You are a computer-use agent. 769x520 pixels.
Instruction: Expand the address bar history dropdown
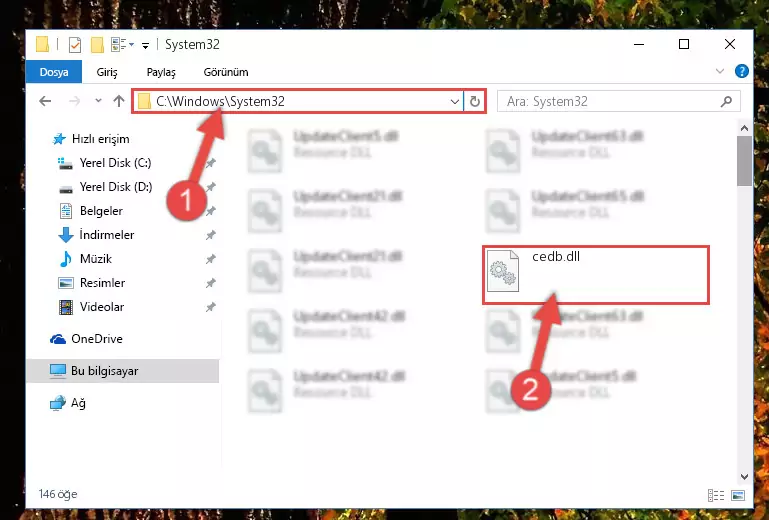[x=455, y=102]
